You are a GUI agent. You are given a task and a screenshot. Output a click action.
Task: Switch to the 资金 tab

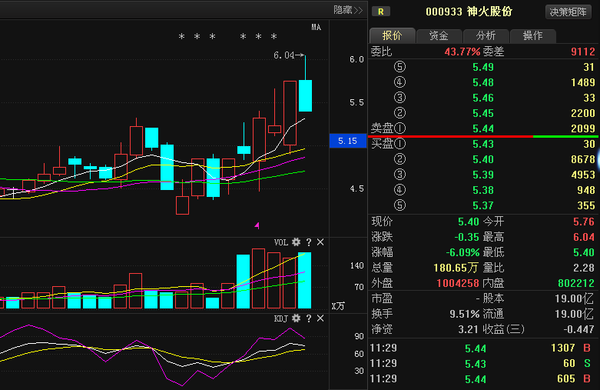click(439, 36)
